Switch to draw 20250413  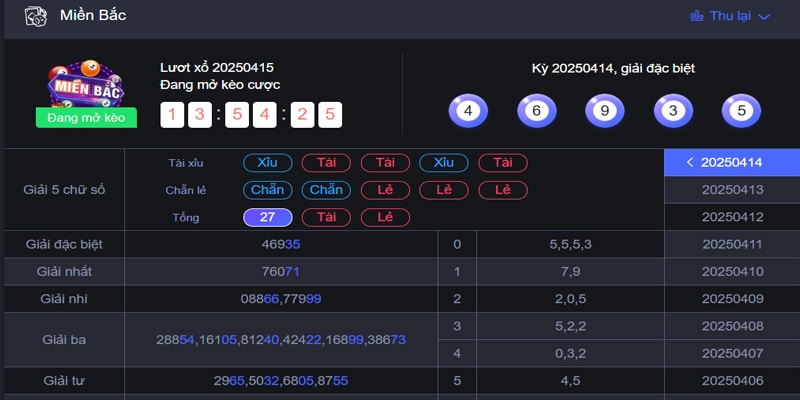coord(732,190)
